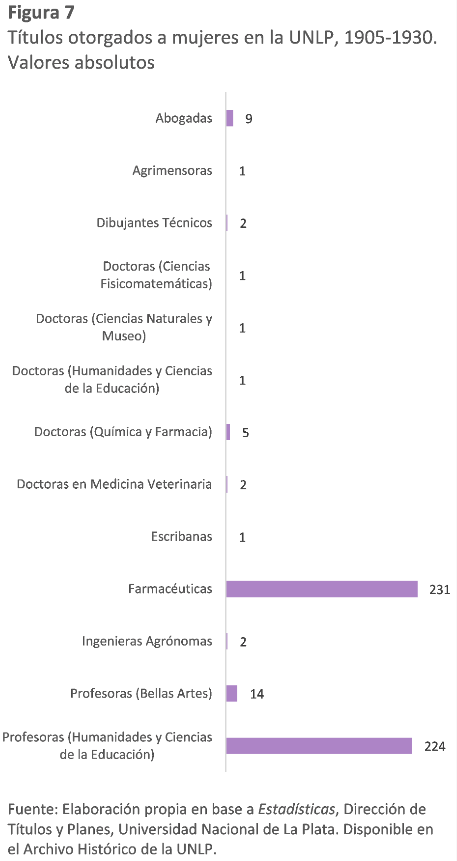Click the Farmacéuticas bar in the chart
Screen dimensions: 457x861
(x=322, y=589)
